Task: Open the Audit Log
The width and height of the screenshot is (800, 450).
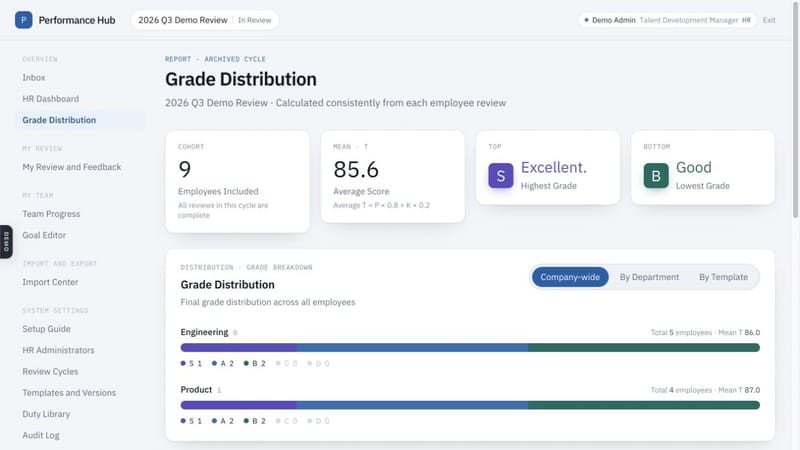Action: pos(41,435)
